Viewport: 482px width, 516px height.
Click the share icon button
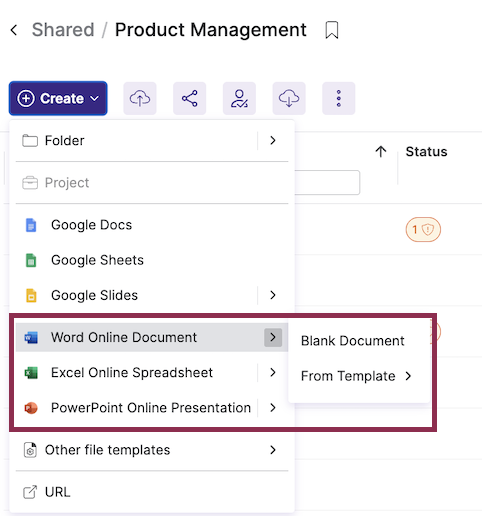190,98
